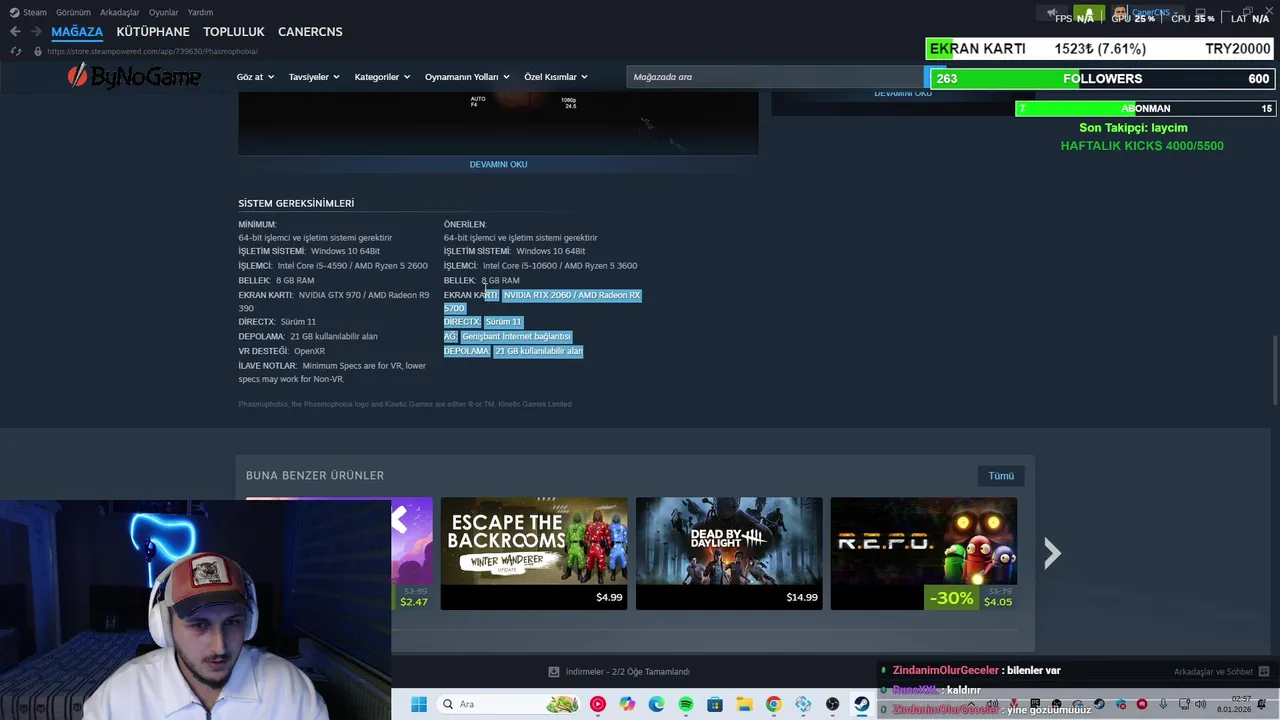Expand the Göz at dropdown
Image resolution: width=1280 pixels, height=720 pixels.
click(255, 77)
